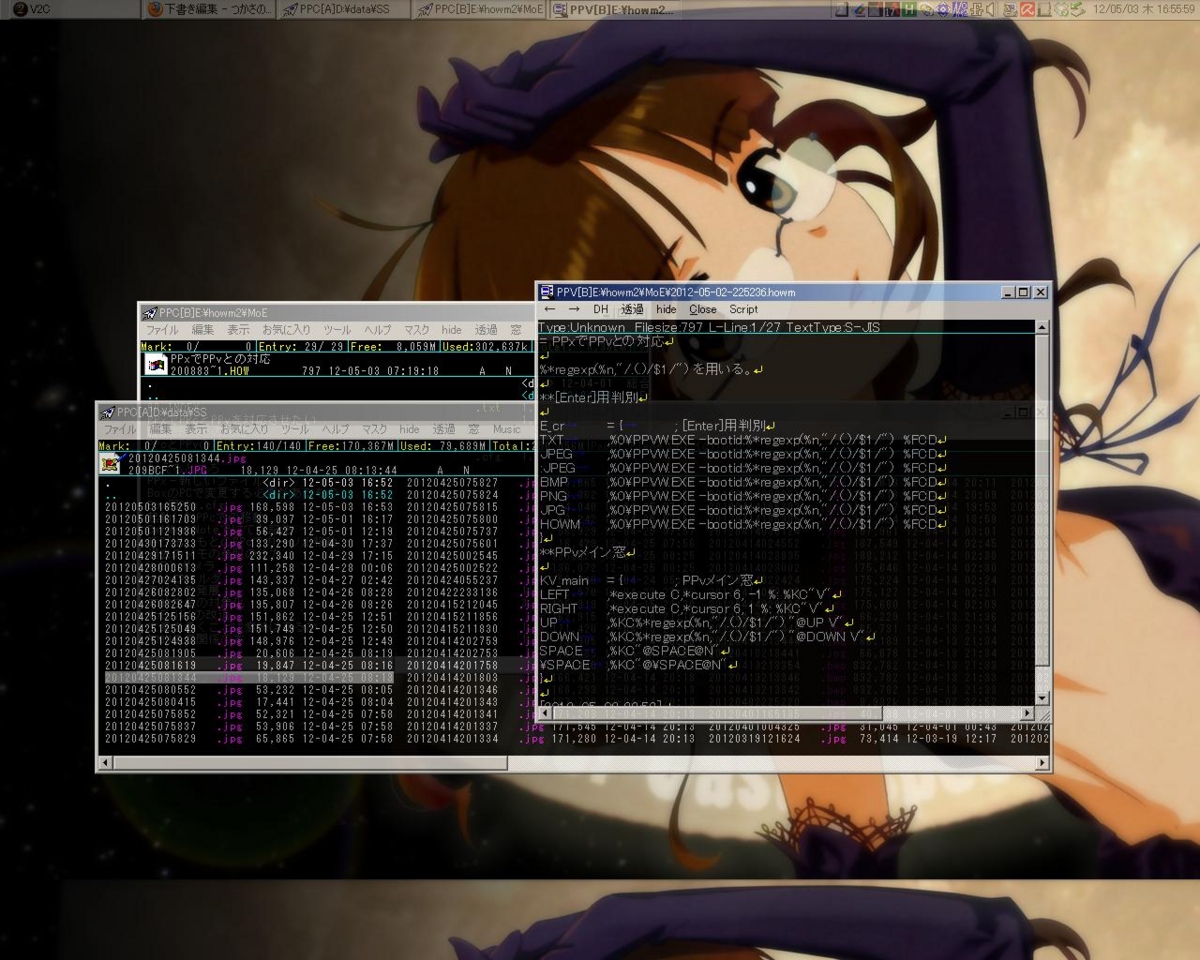This screenshot has width=1200, height=960.
Task: Open the Script menu in PPV
Action: [743, 310]
